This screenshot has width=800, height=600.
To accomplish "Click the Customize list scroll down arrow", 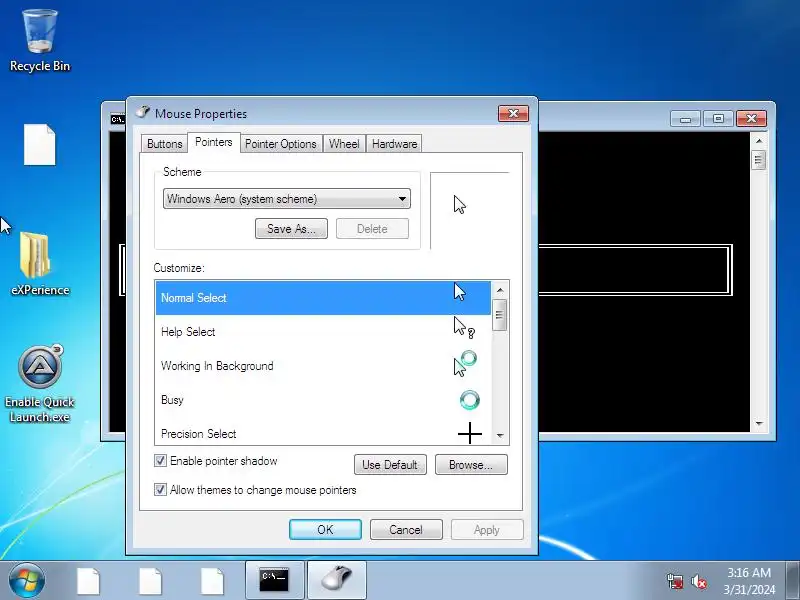I will pos(500,436).
